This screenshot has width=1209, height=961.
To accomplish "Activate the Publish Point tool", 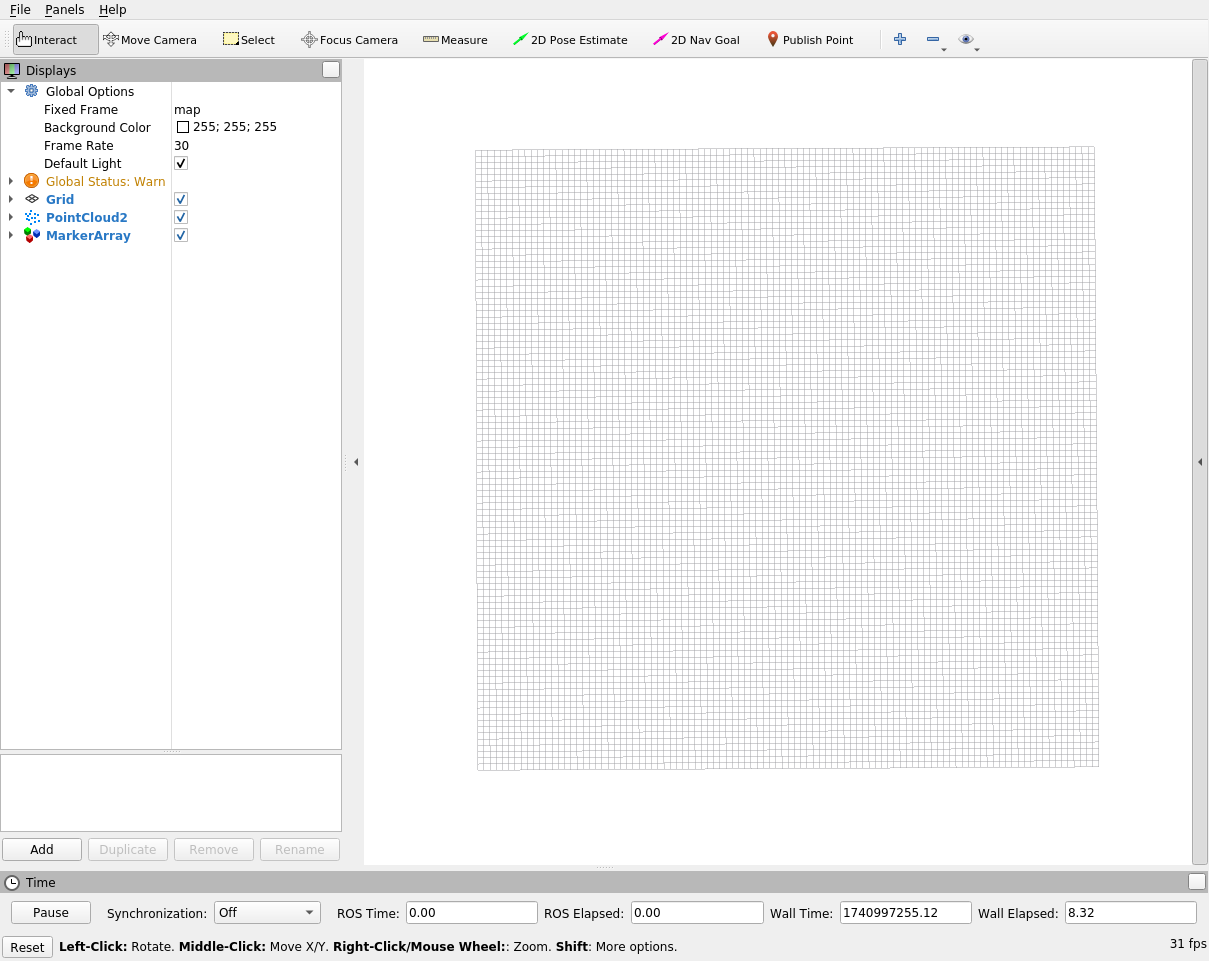I will tap(810, 40).
